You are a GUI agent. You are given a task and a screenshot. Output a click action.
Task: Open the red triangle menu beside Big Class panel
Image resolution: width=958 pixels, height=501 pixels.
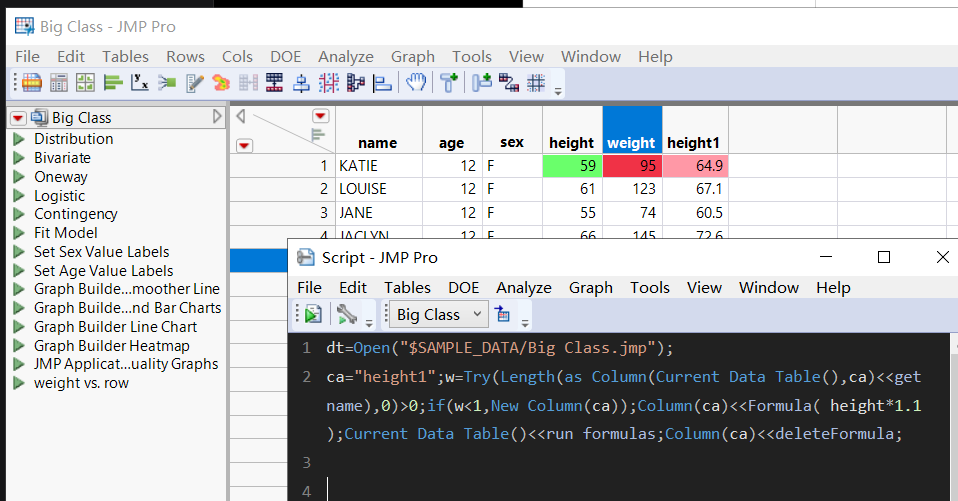(x=18, y=117)
